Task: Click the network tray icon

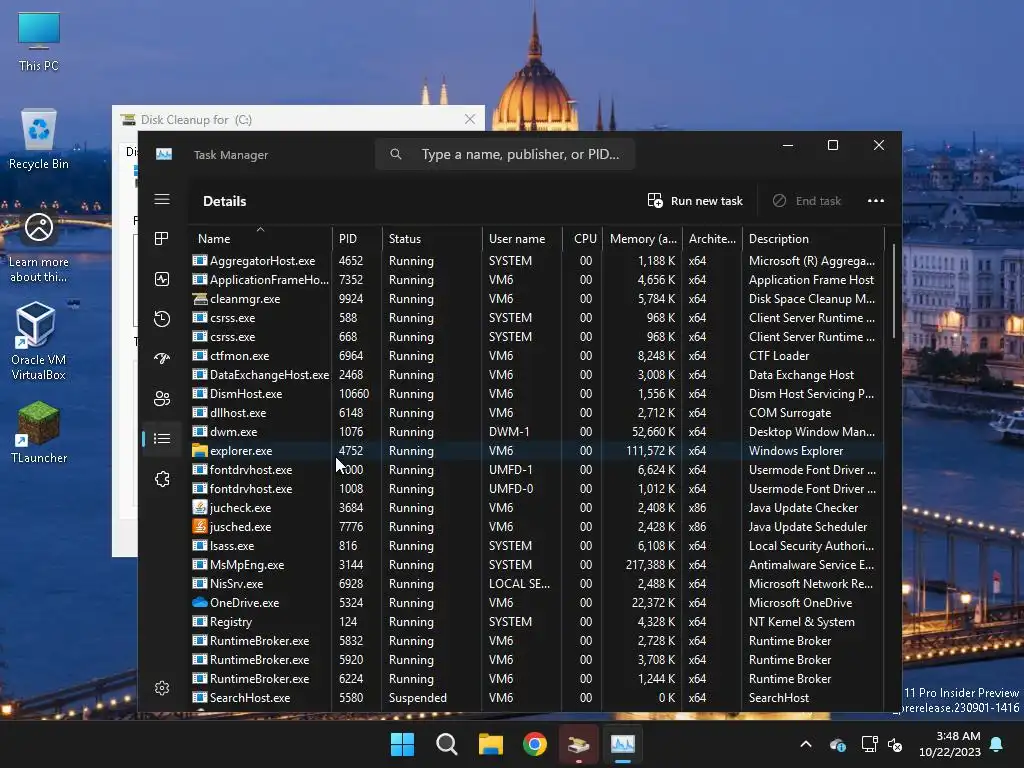Action: (x=869, y=744)
